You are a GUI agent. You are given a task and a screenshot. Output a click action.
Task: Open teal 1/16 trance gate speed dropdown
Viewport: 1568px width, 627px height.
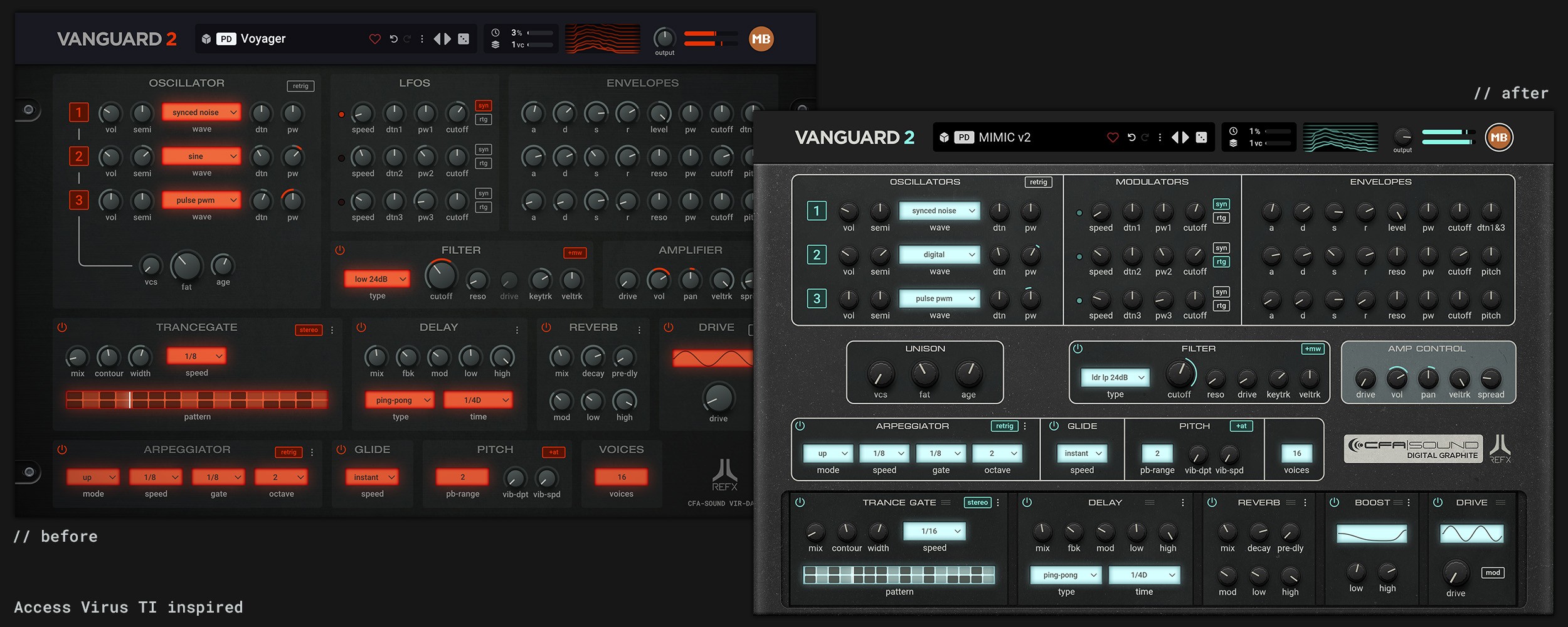coord(935,531)
